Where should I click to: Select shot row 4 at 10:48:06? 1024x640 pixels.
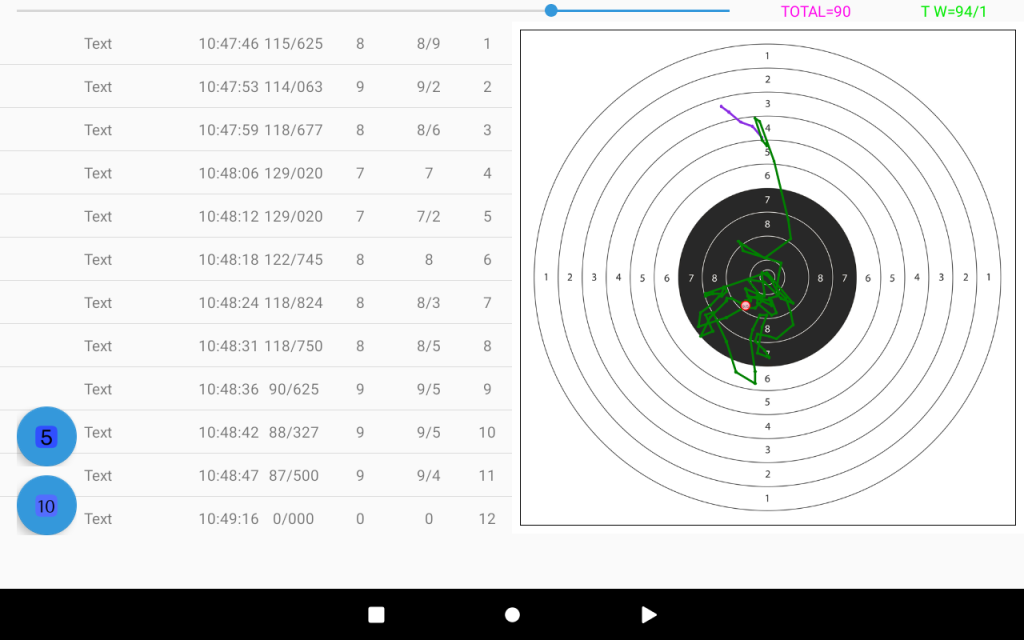(260, 173)
